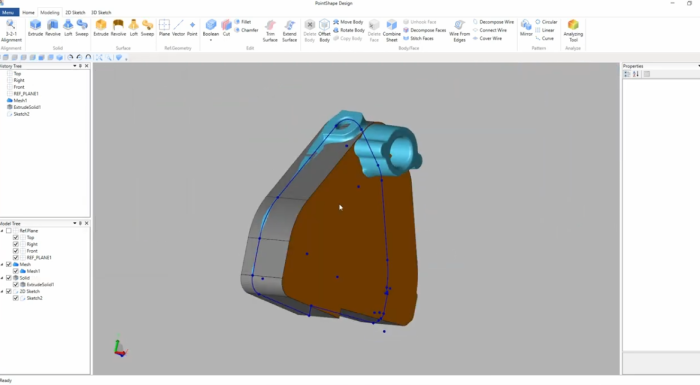Collapse the Ref.Plane node in Model Tree

[x=2, y=231]
